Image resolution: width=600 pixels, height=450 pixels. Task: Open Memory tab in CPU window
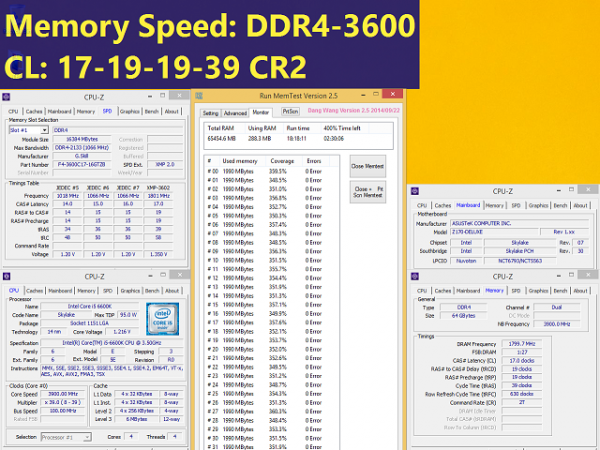[86, 291]
